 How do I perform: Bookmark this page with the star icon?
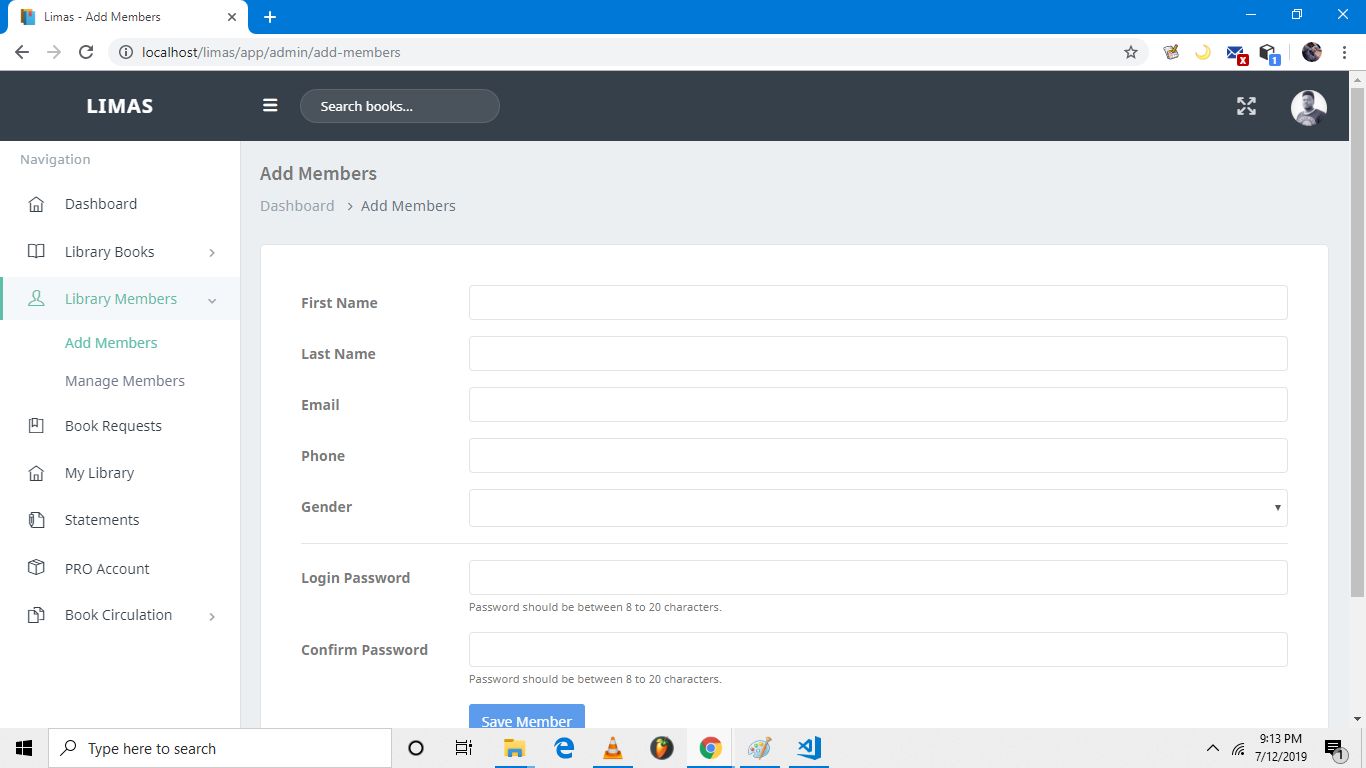(x=1131, y=52)
